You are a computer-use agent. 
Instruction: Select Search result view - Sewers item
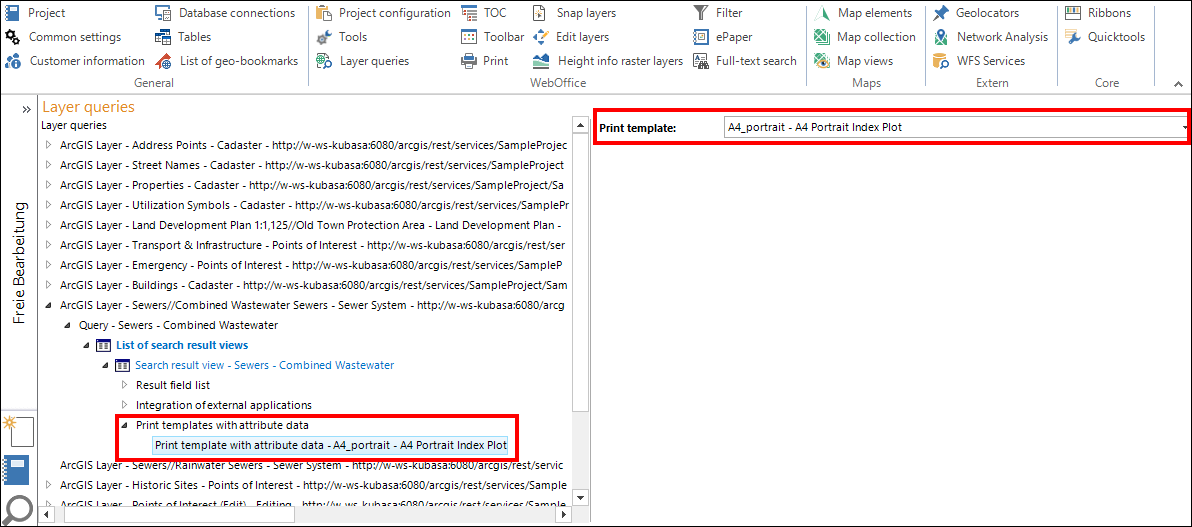(x=265, y=365)
